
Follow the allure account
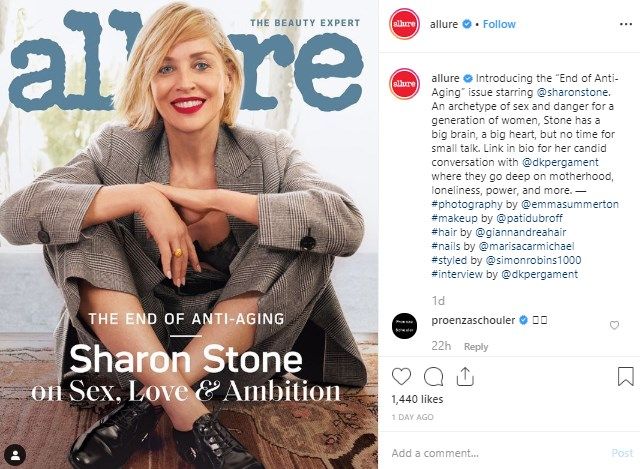pyautogui.click(x=499, y=24)
